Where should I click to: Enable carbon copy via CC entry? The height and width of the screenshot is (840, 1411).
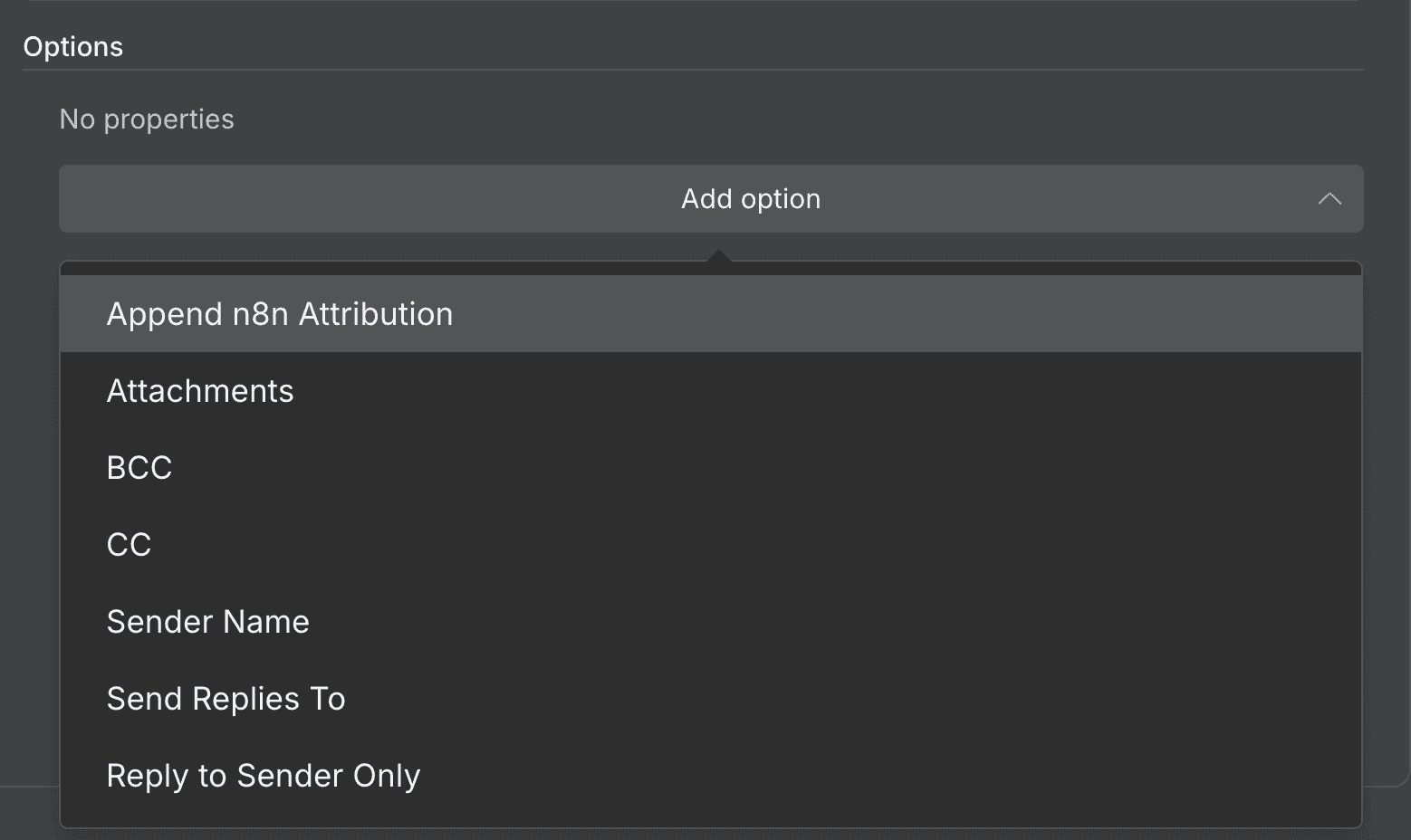129,545
